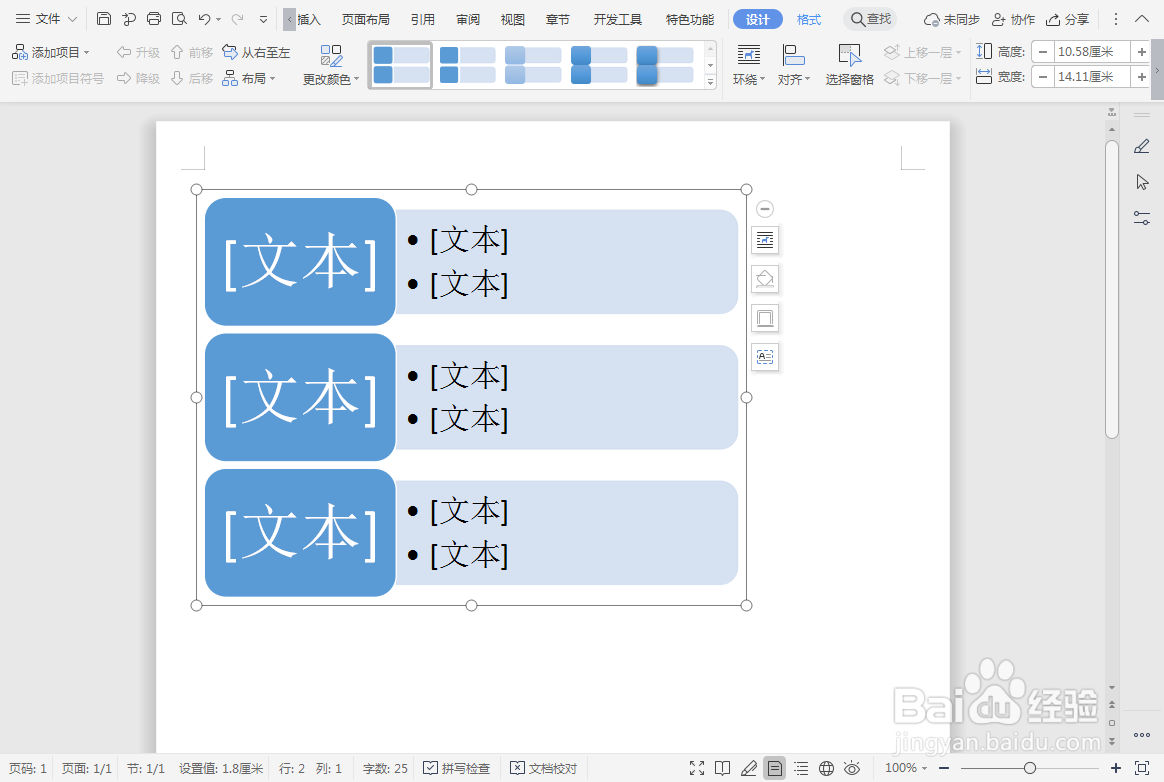Viewport: 1164px width, 782px height.
Task: Select the 设计 tab
Action: [x=757, y=19]
